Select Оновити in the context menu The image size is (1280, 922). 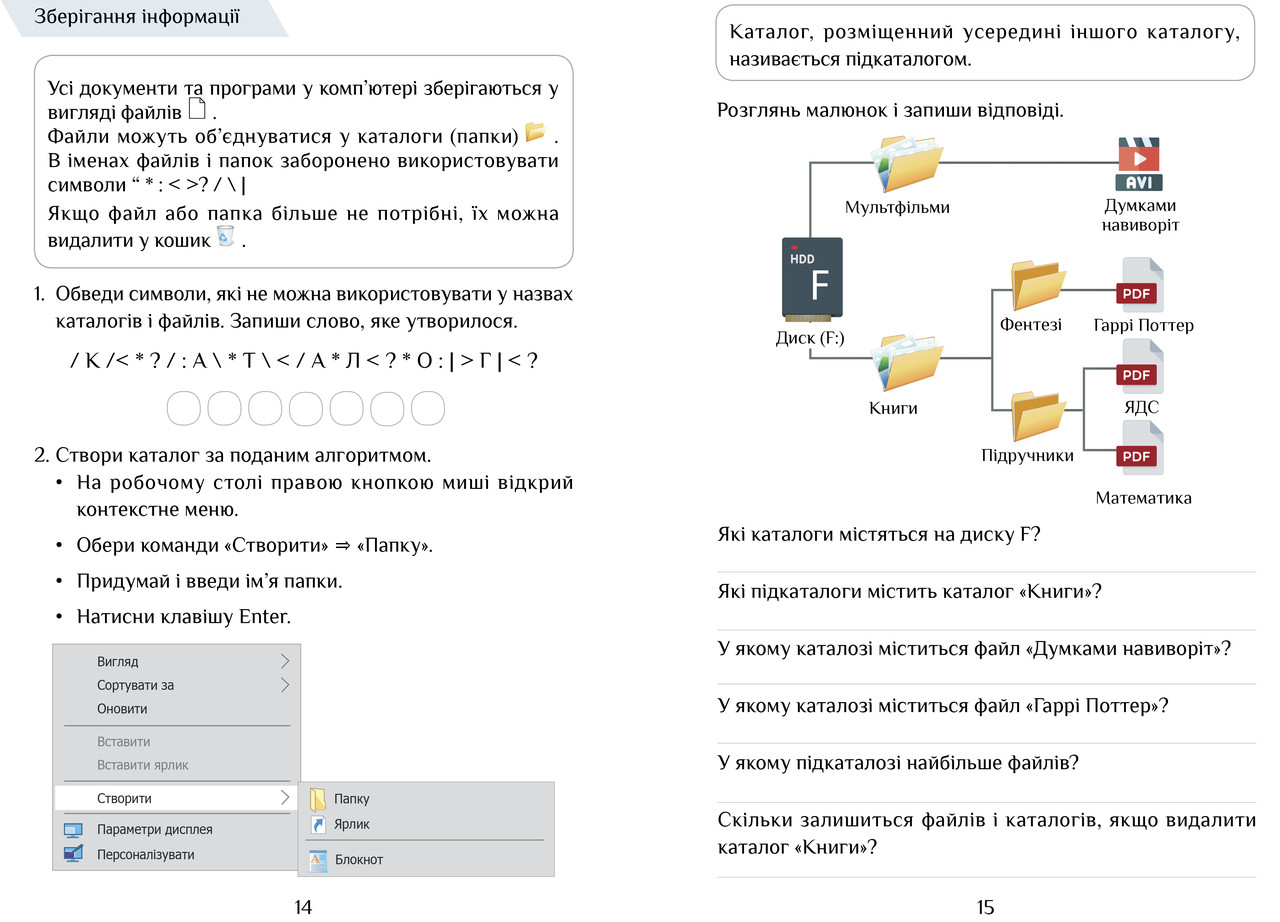pos(177,709)
